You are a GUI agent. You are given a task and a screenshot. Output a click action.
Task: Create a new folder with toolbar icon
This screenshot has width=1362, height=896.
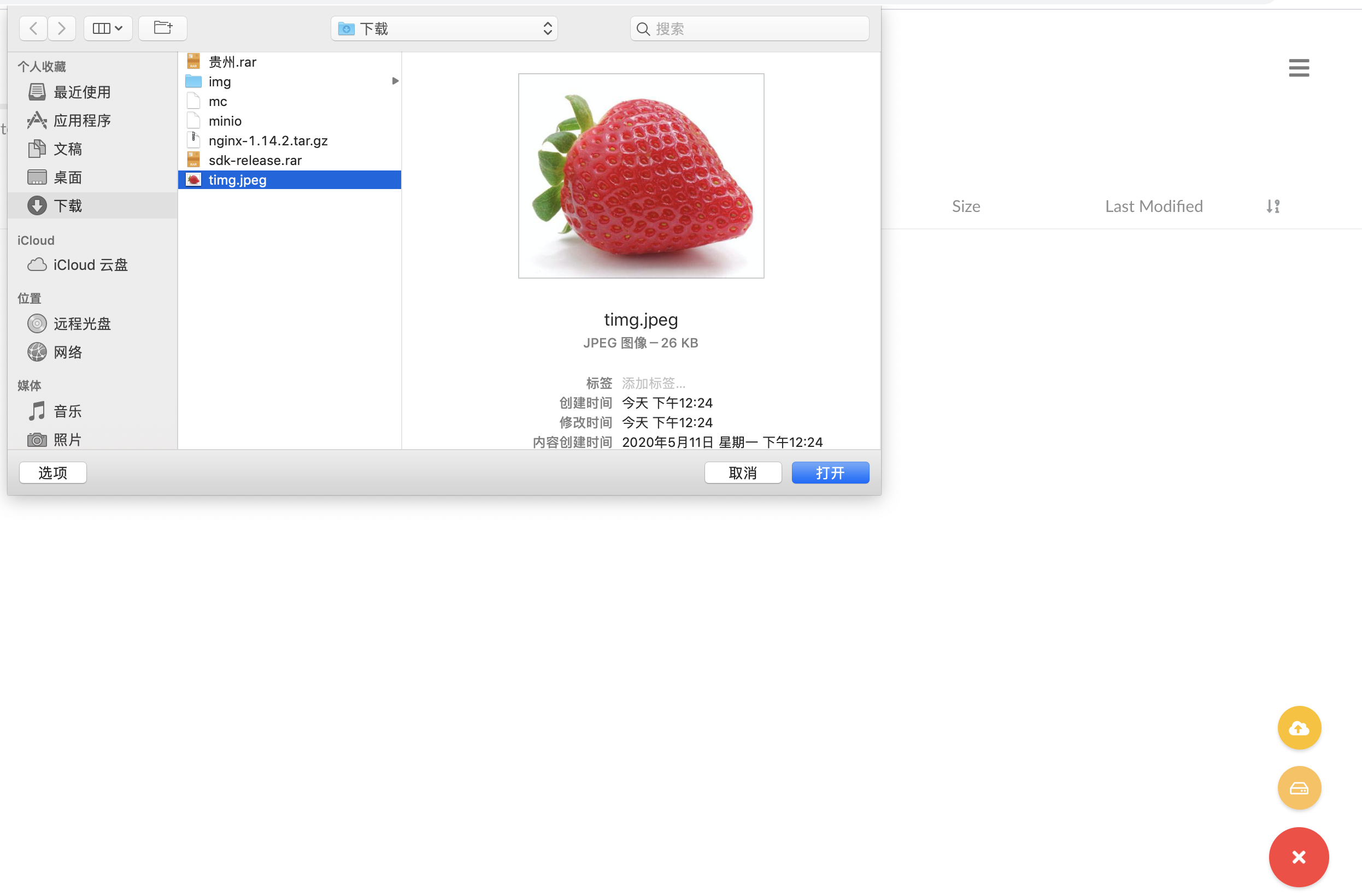click(163, 28)
